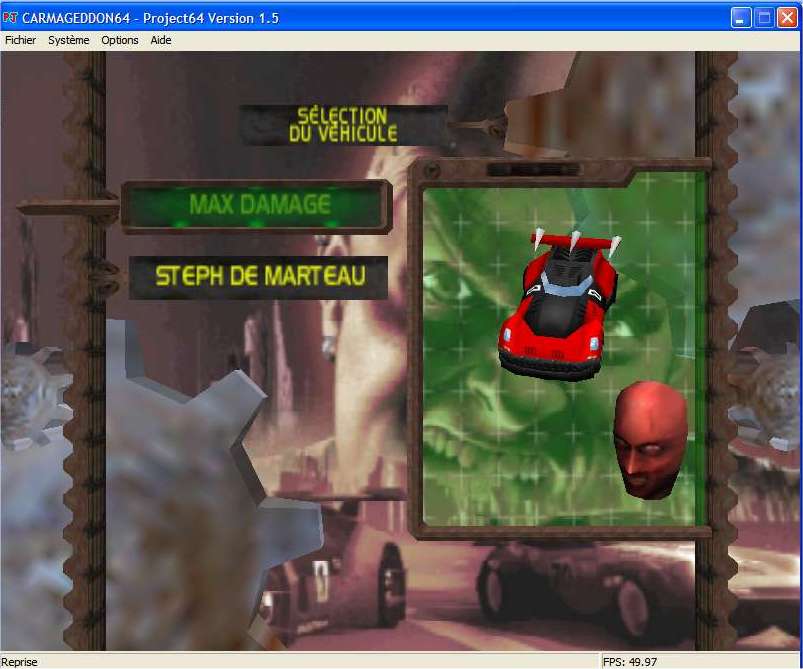Open the Aide menu
The image size is (803, 669).
point(161,40)
